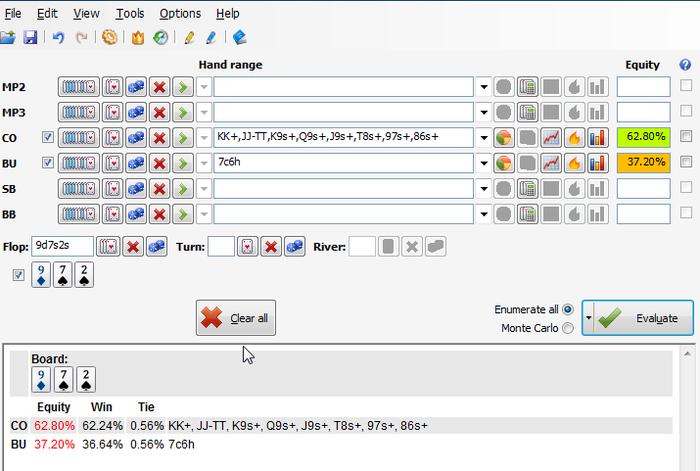Open small gray dropdown left of CO range
Viewport: 700px width, 471px height.
204,138
